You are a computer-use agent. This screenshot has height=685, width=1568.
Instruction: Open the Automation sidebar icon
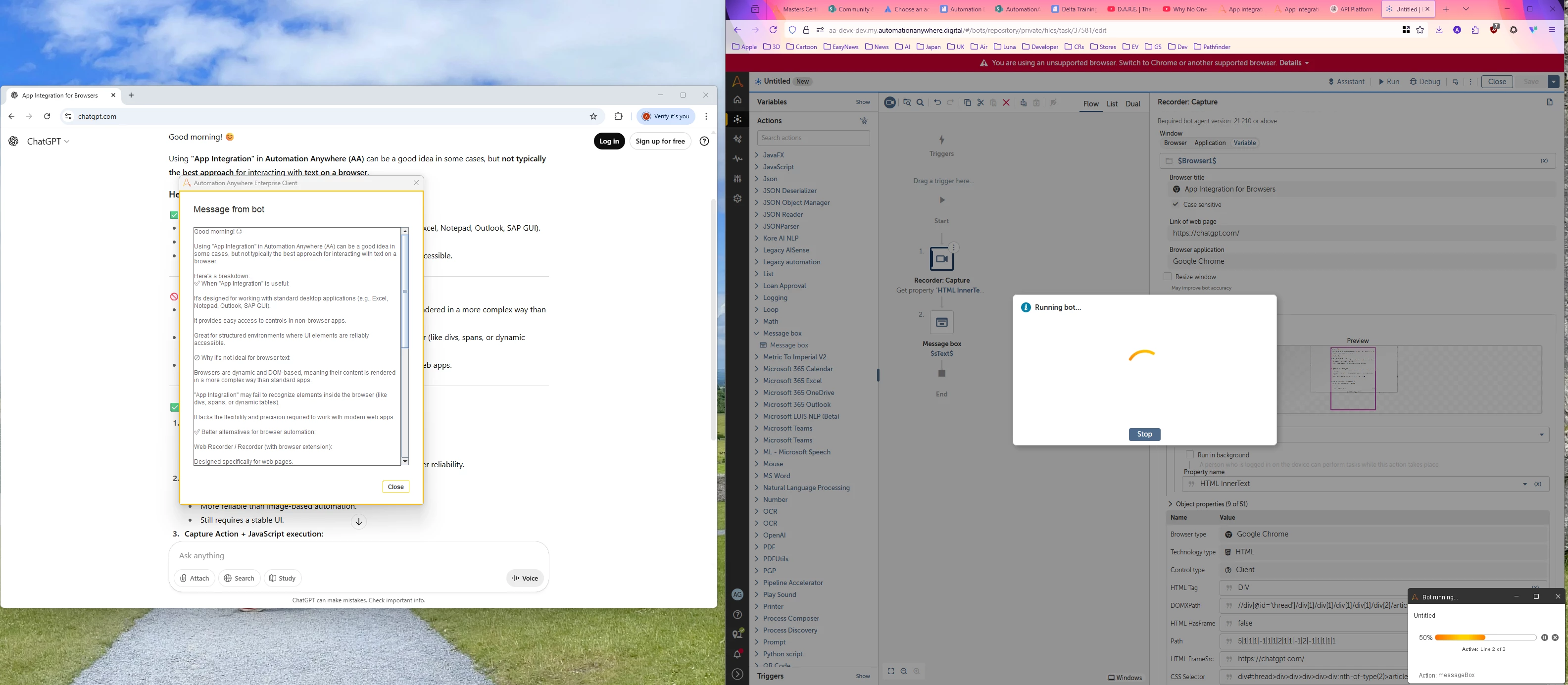click(x=737, y=119)
